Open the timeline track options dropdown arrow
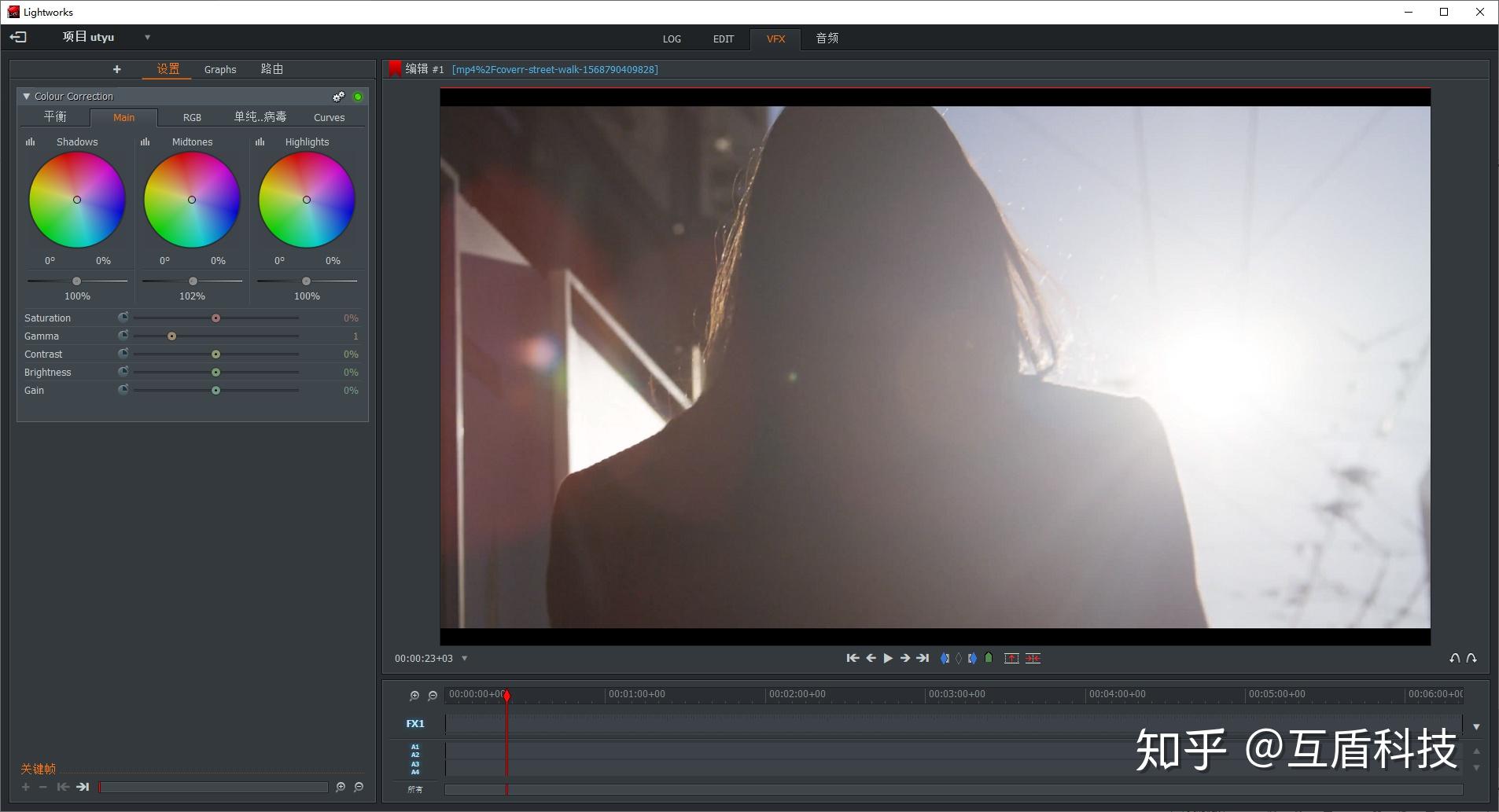 tap(1476, 727)
